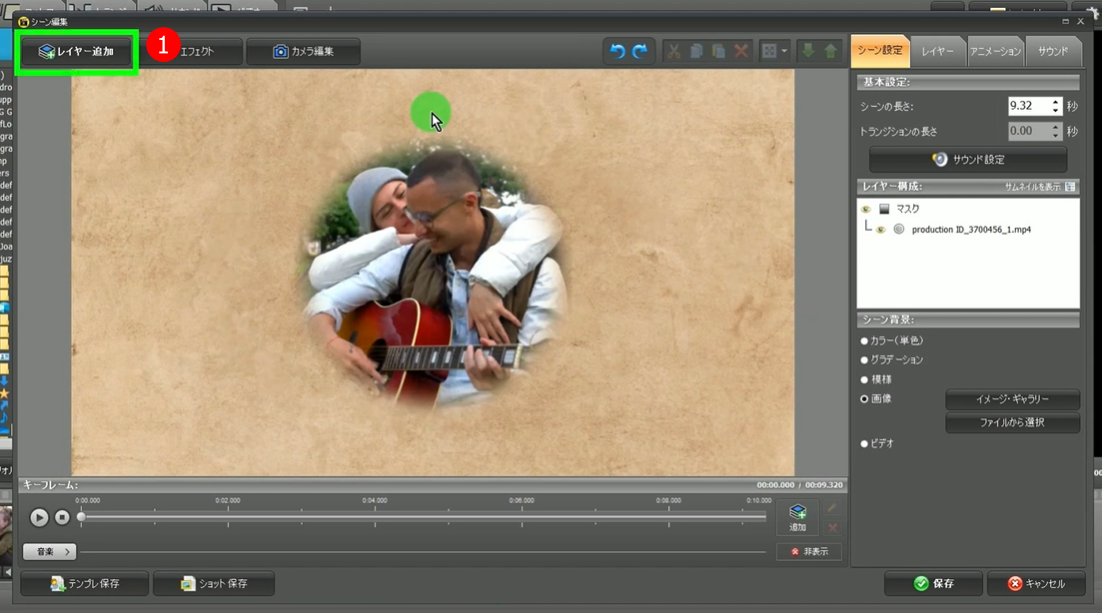This screenshot has width=1102, height=613.
Task: Click the undo arrow icon
Action: (617, 51)
